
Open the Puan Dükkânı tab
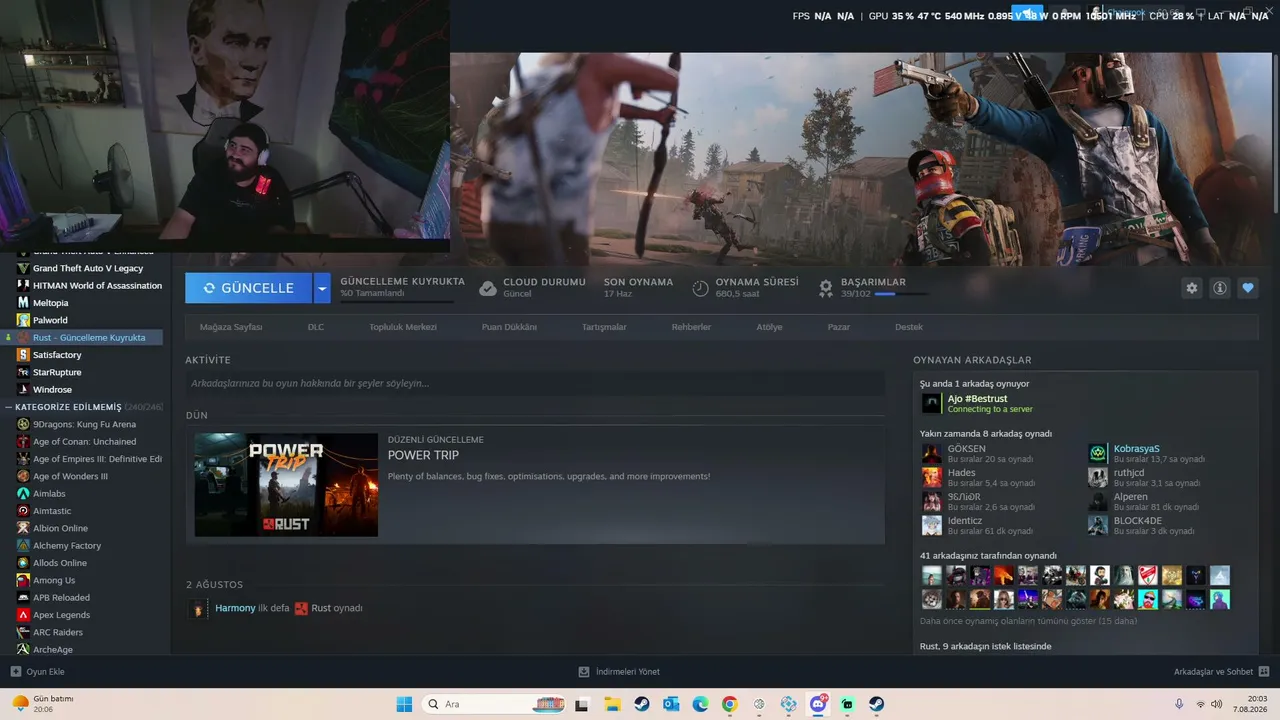pos(509,327)
